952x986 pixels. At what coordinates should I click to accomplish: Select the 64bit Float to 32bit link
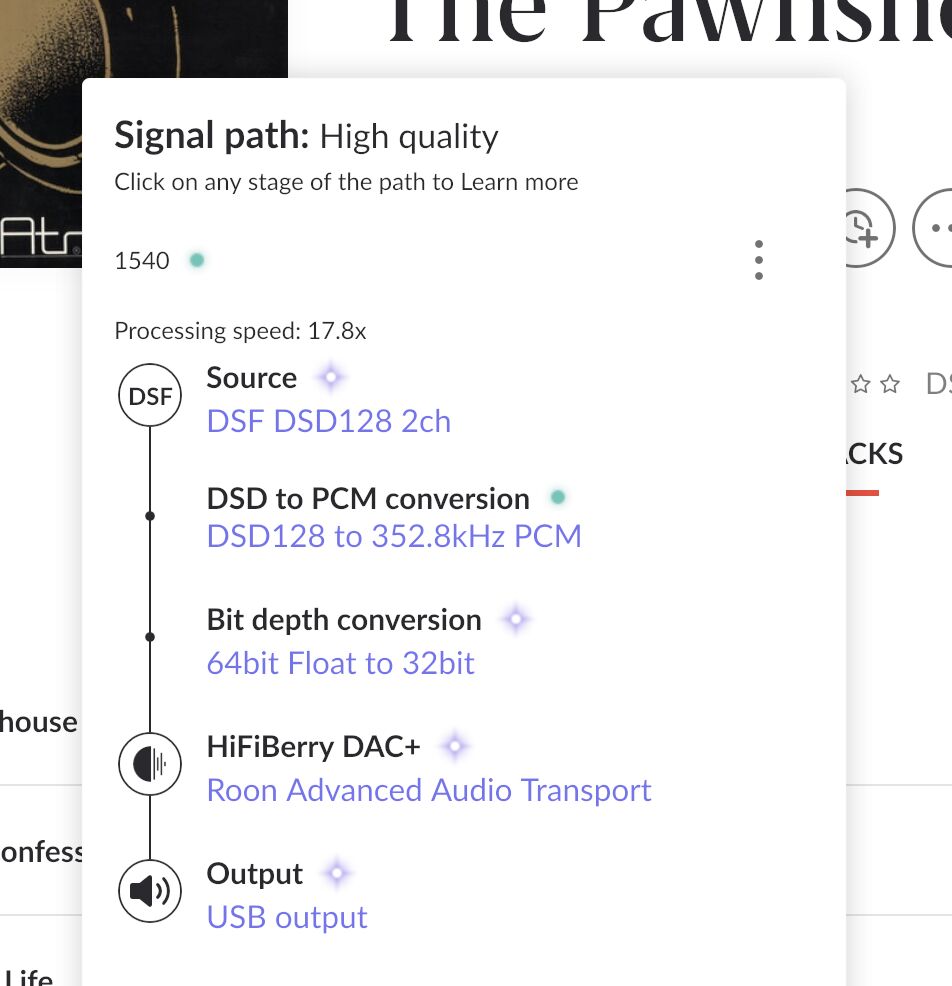tap(340, 663)
